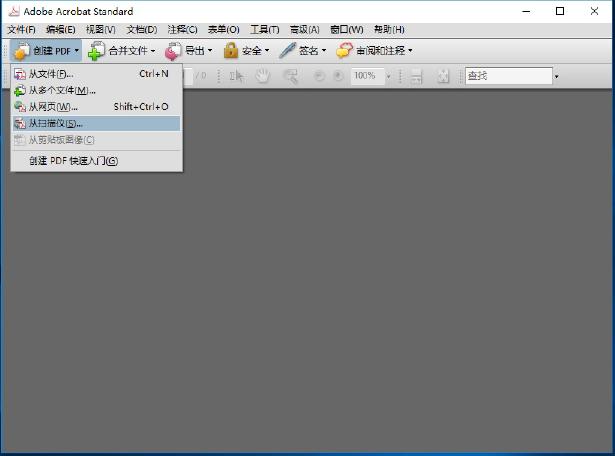The width and height of the screenshot is (615, 456).
Task: Open the 窗口(W) menu
Action: (x=347, y=30)
